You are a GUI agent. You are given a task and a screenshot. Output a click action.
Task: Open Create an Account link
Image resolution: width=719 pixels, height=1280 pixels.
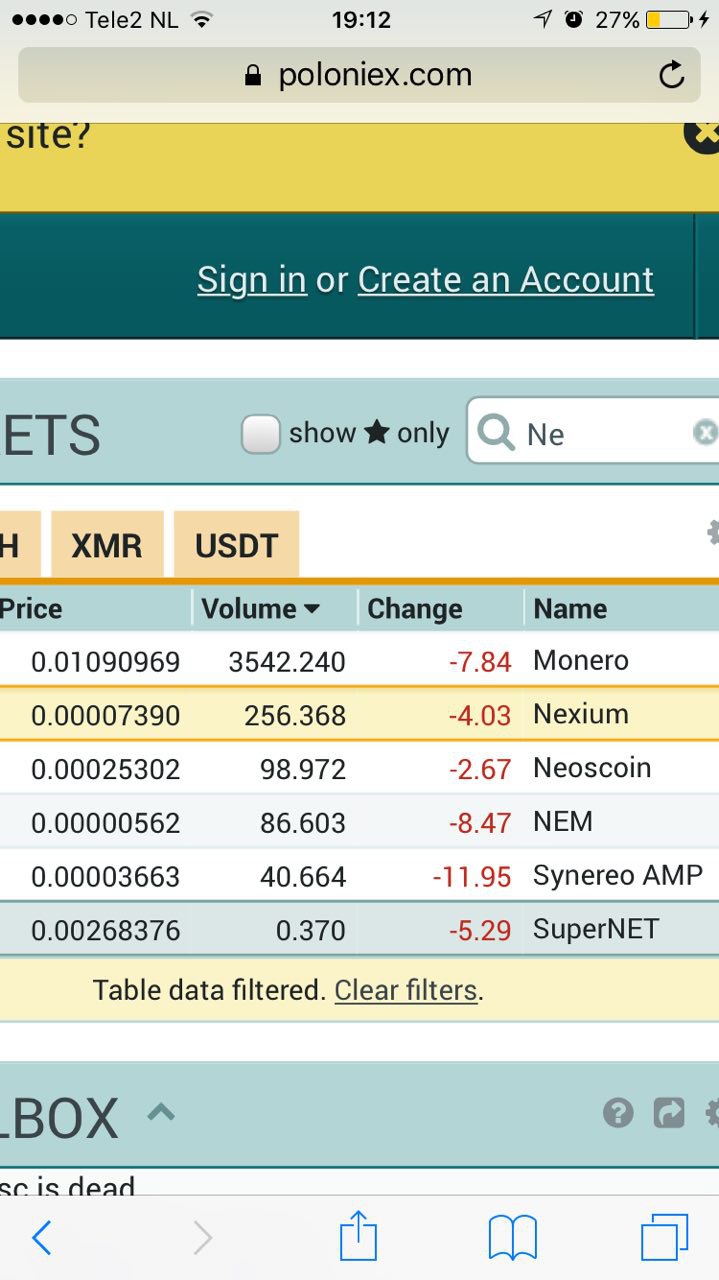pyautogui.click(x=506, y=280)
